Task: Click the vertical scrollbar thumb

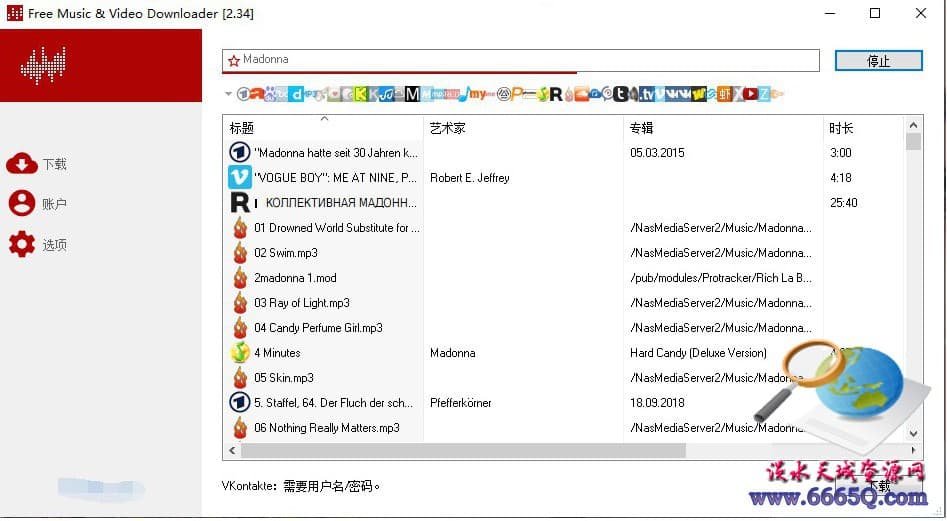Action: 913,141
